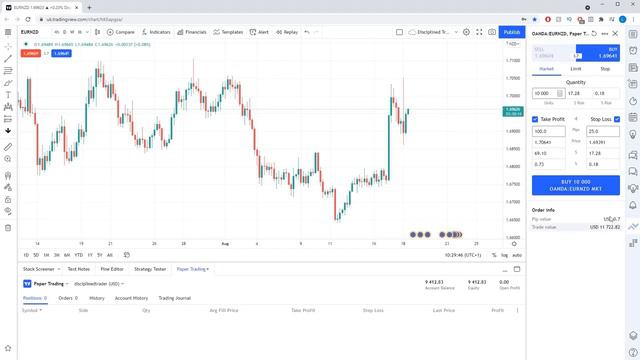Undo last chart action
This screenshot has width=640, height=360.
click(307, 32)
